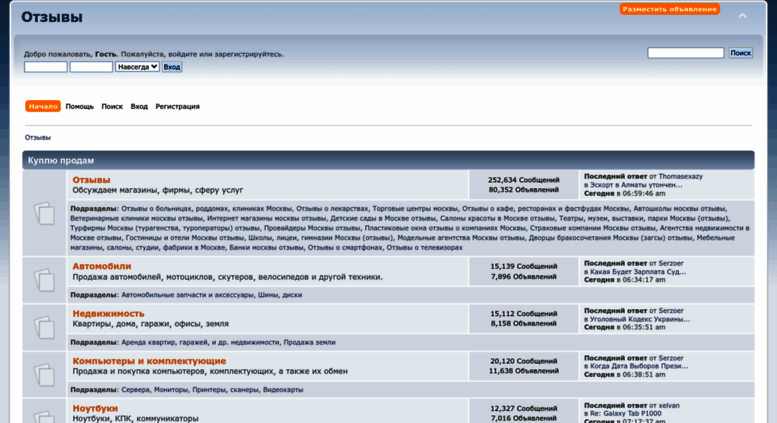Image resolution: width=777 pixels, height=423 pixels.
Task: Open Гостиницы и отели Москвы отзывы
Action: pos(185,238)
